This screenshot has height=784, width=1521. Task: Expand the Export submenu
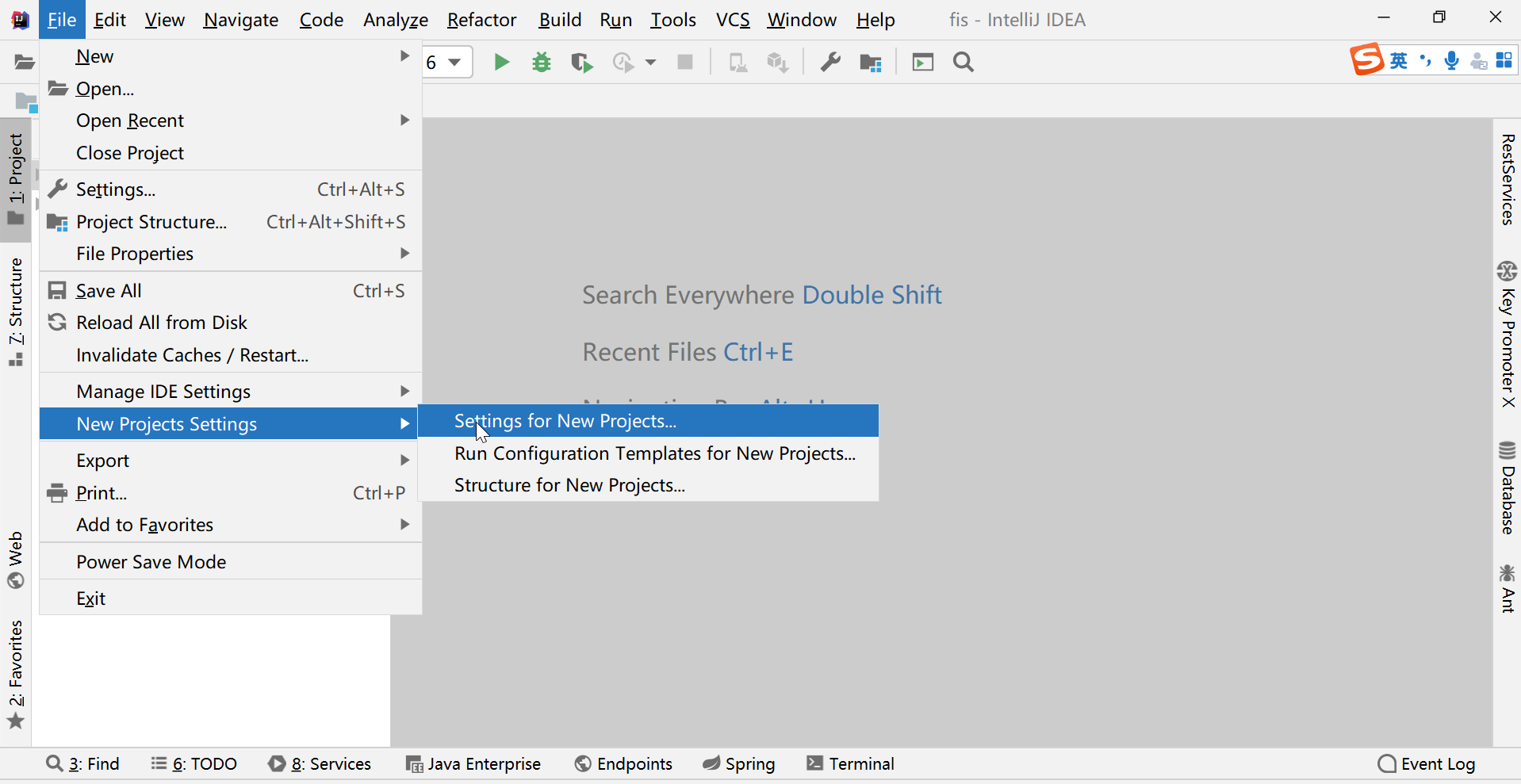tap(230, 461)
